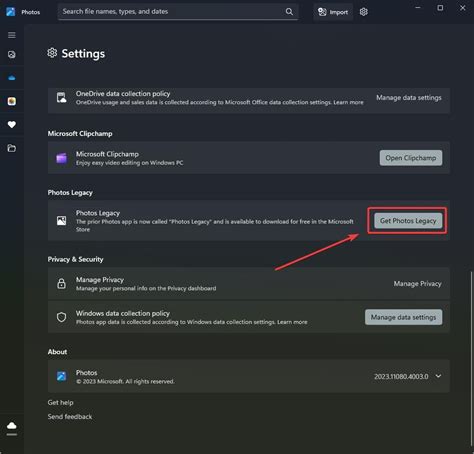Viewport: 474px width, 454px height.
Task: Click the Microsoft Clipchamp section heading
Action: click(x=80, y=134)
